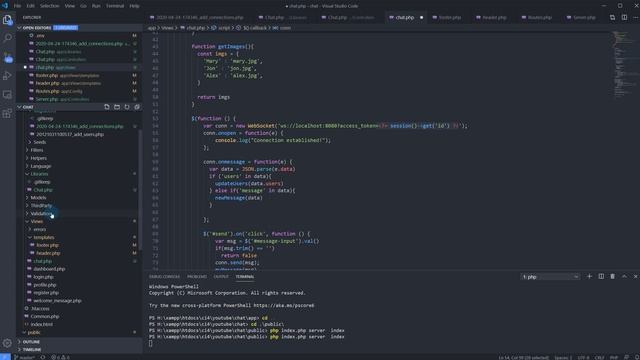Switch to the Routes.php editor tab
The image size is (640, 360).
pyautogui.click(x=540, y=18)
